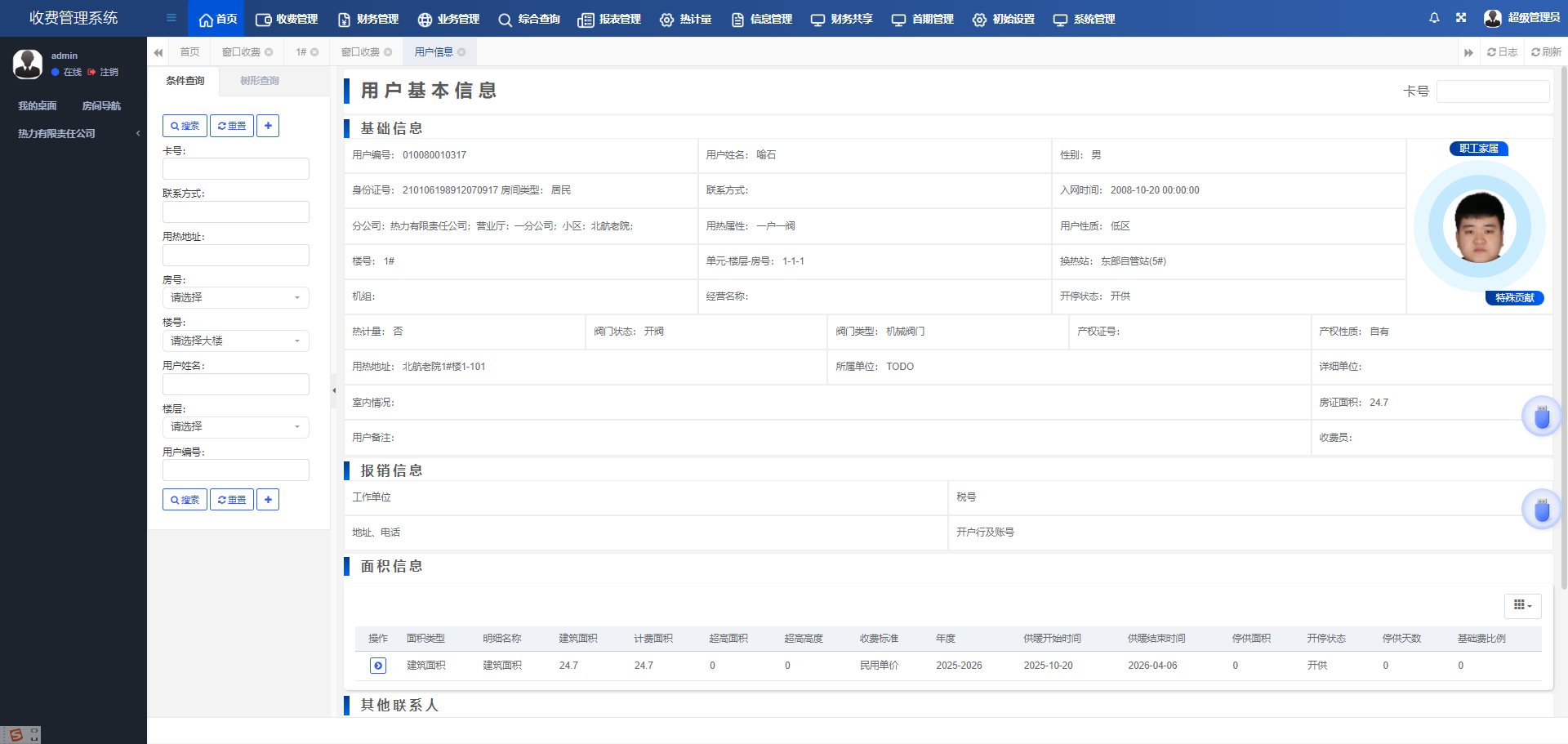This screenshot has width=1568, height=744.
Task: Open the 房号 dropdown
Action: (235, 298)
